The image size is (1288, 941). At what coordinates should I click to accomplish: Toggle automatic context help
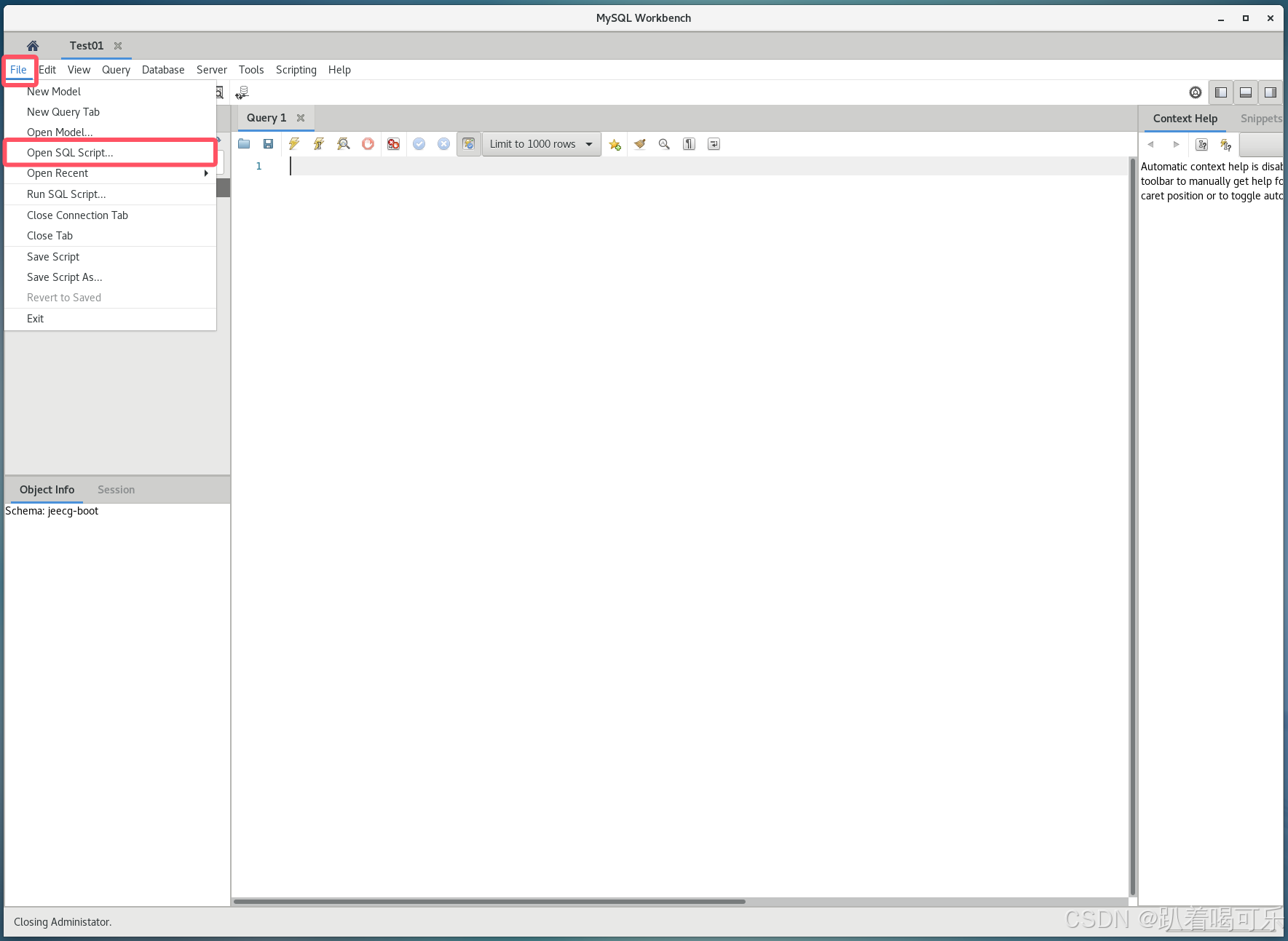click(1227, 144)
